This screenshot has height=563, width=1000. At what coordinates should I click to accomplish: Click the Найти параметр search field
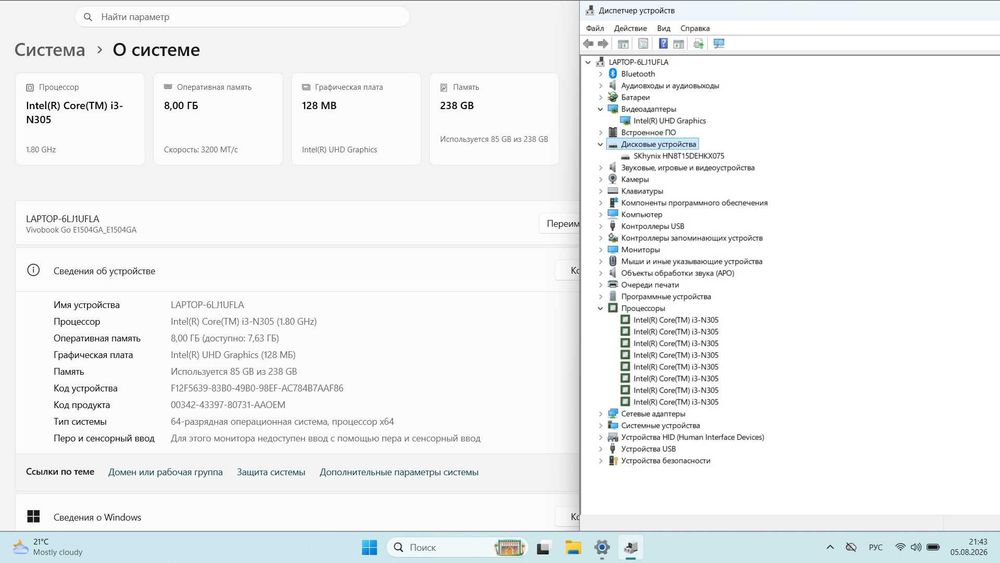242,17
